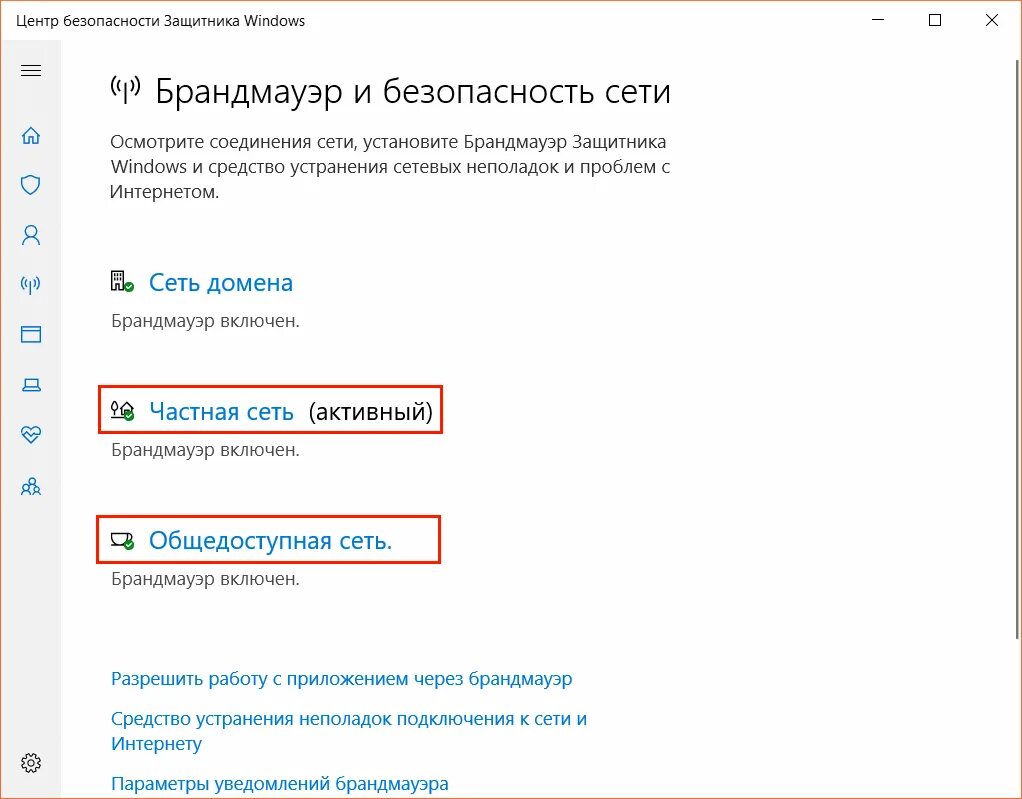Open App & browser control window icon
Image resolution: width=1022 pixels, height=799 pixels.
coord(31,334)
